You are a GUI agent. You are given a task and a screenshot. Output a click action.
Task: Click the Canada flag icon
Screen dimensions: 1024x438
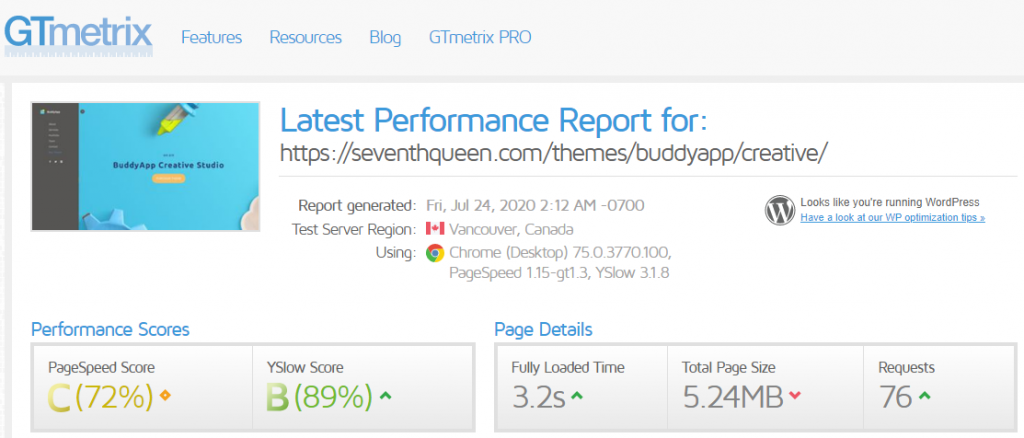point(435,229)
